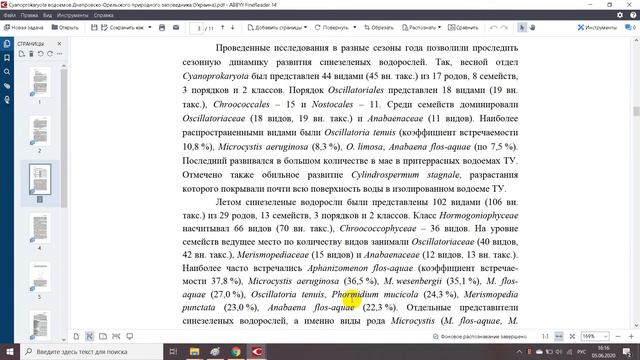The height and width of the screenshot is (360, 640).
Task: Select the hand pan tool
Action: [x=533, y=27]
